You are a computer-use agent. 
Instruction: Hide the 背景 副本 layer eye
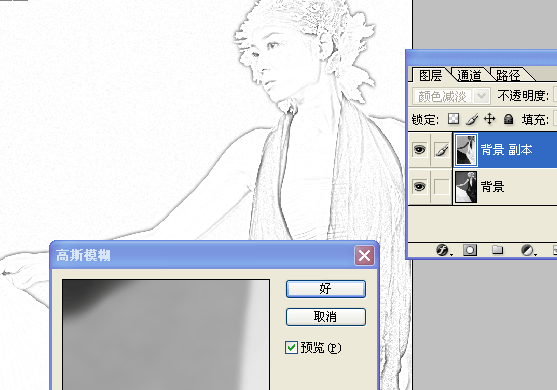419,150
